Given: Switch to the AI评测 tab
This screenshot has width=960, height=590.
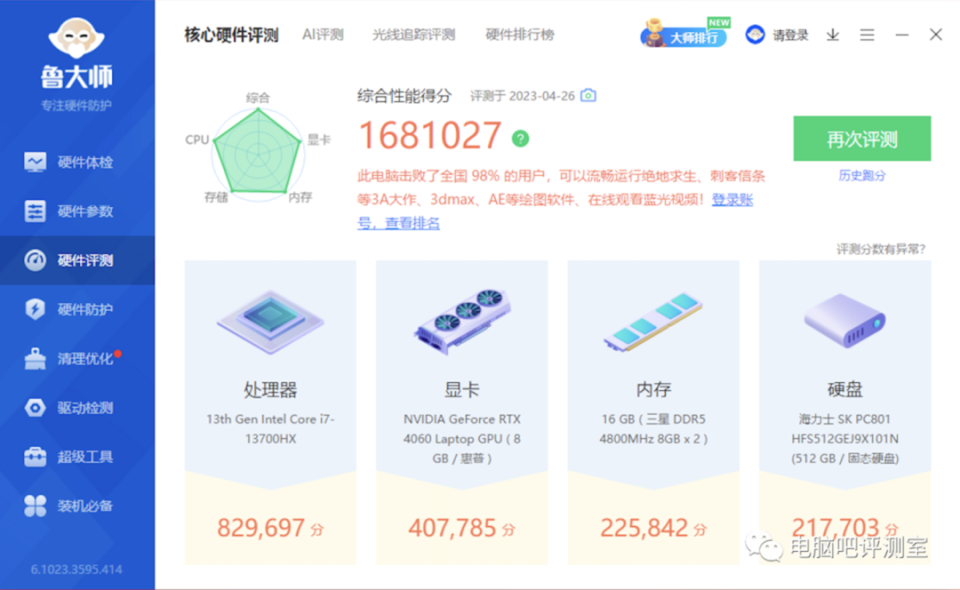Looking at the screenshot, I should [322, 33].
